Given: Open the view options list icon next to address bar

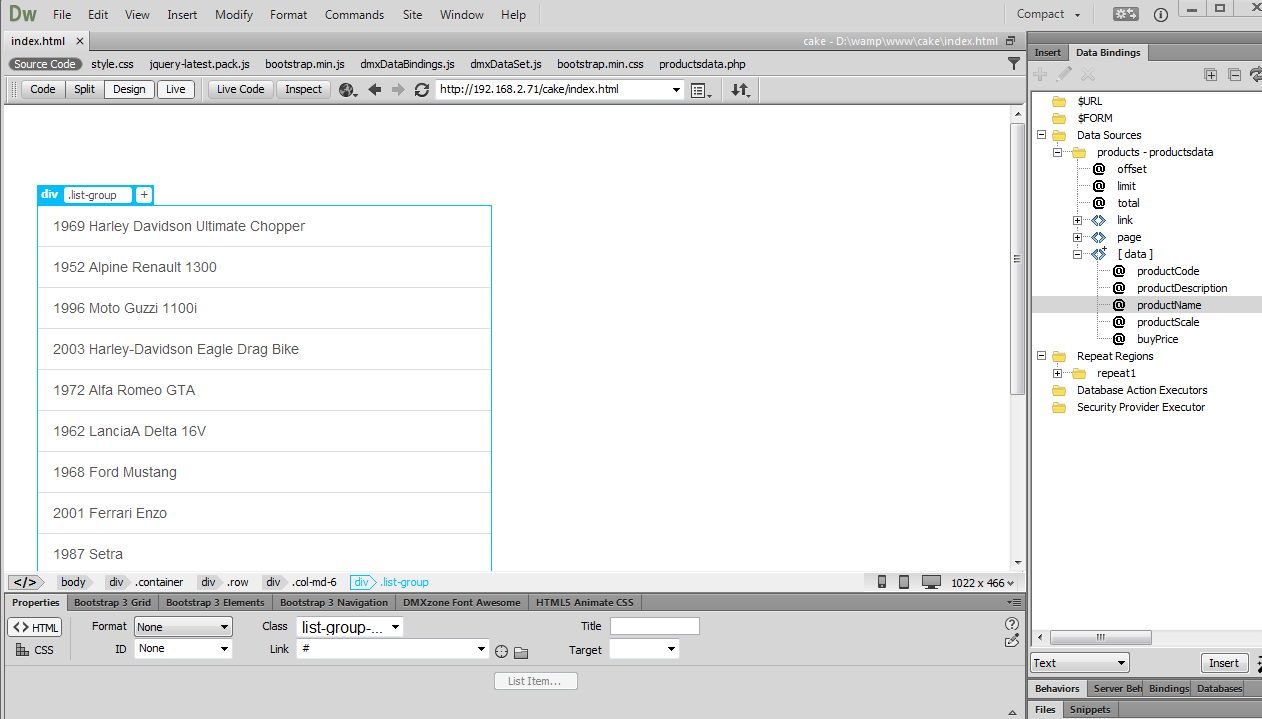Looking at the screenshot, I should pyautogui.click(x=701, y=89).
